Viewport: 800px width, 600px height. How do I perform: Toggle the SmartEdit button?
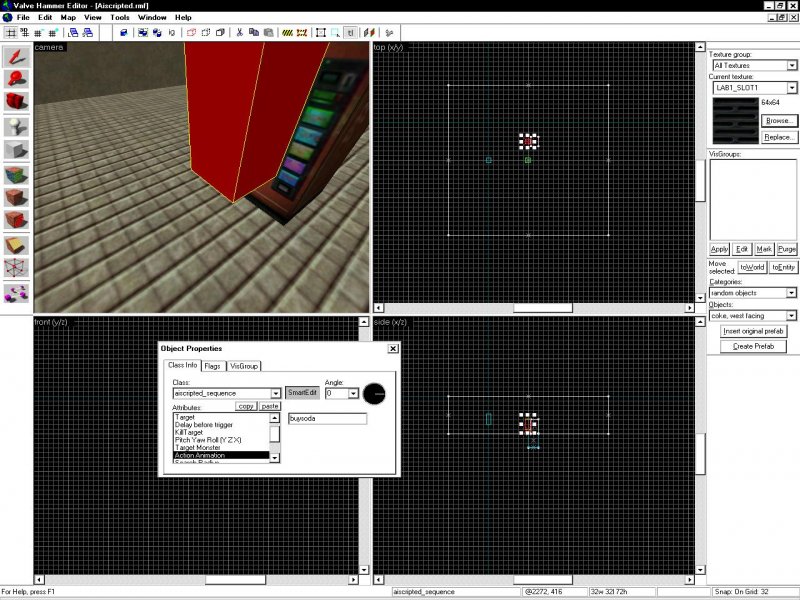tap(300, 393)
